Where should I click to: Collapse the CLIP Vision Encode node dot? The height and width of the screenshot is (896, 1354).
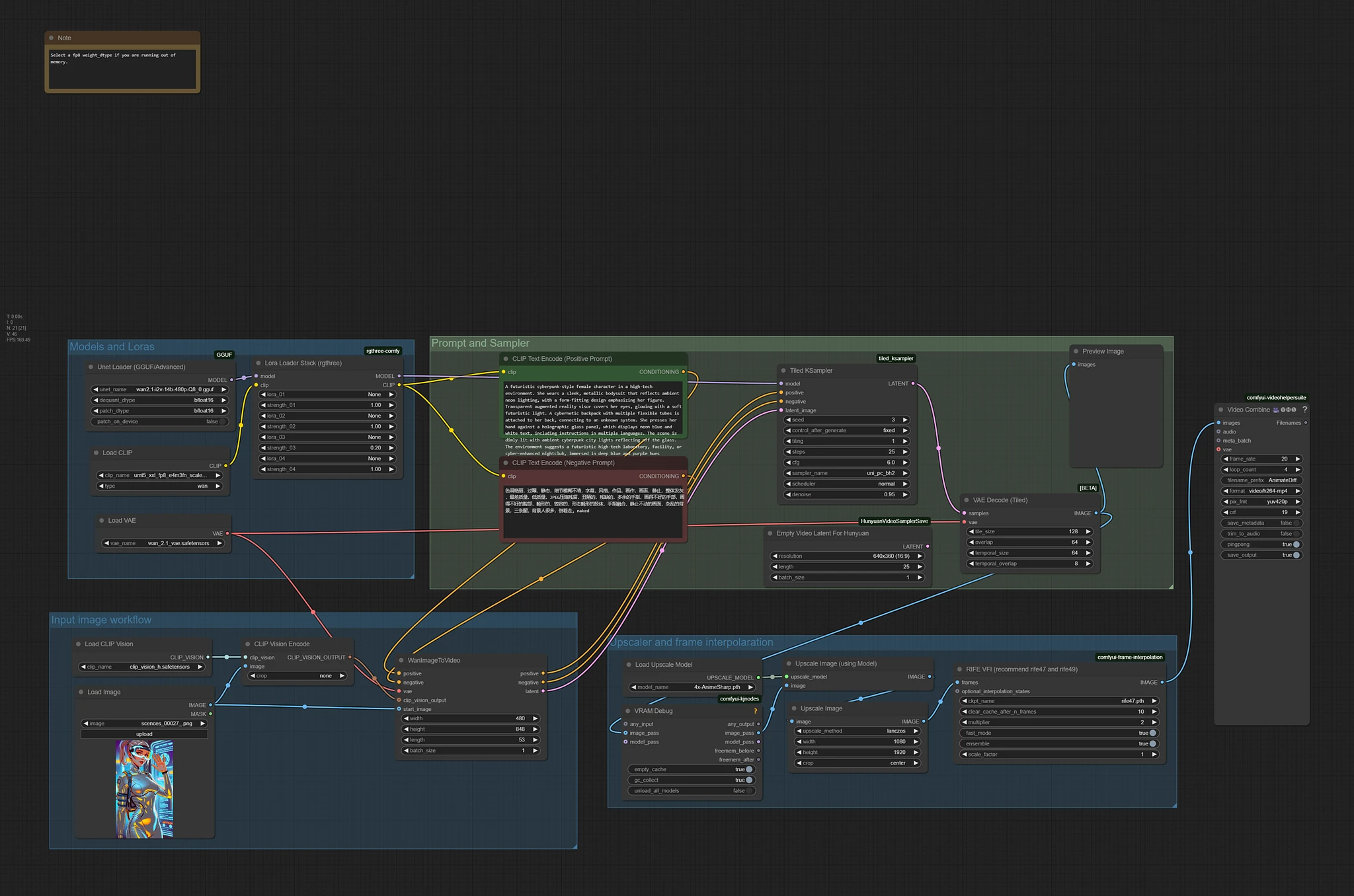[x=248, y=644]
